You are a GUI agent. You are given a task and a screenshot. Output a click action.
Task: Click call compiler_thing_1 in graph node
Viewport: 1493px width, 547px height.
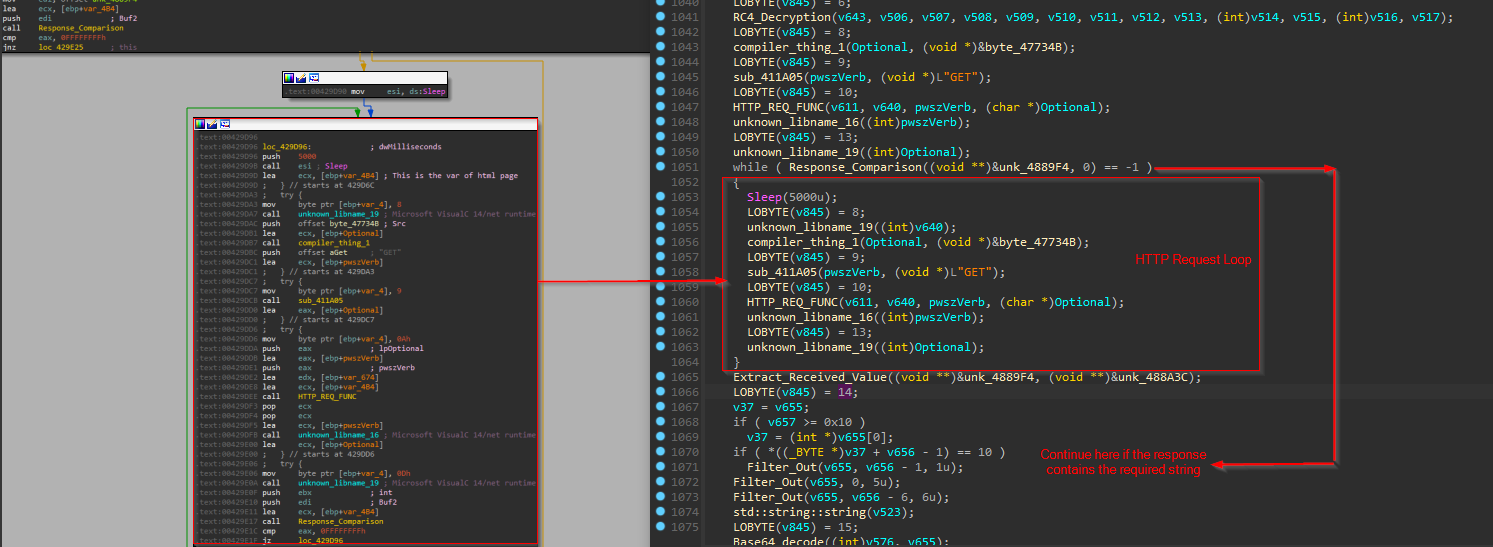(315, 243)
